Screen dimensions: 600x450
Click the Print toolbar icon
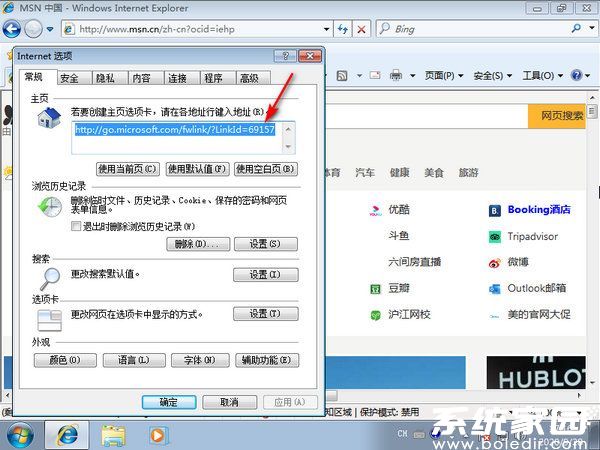pyautogui.click(x=396, y=75)
